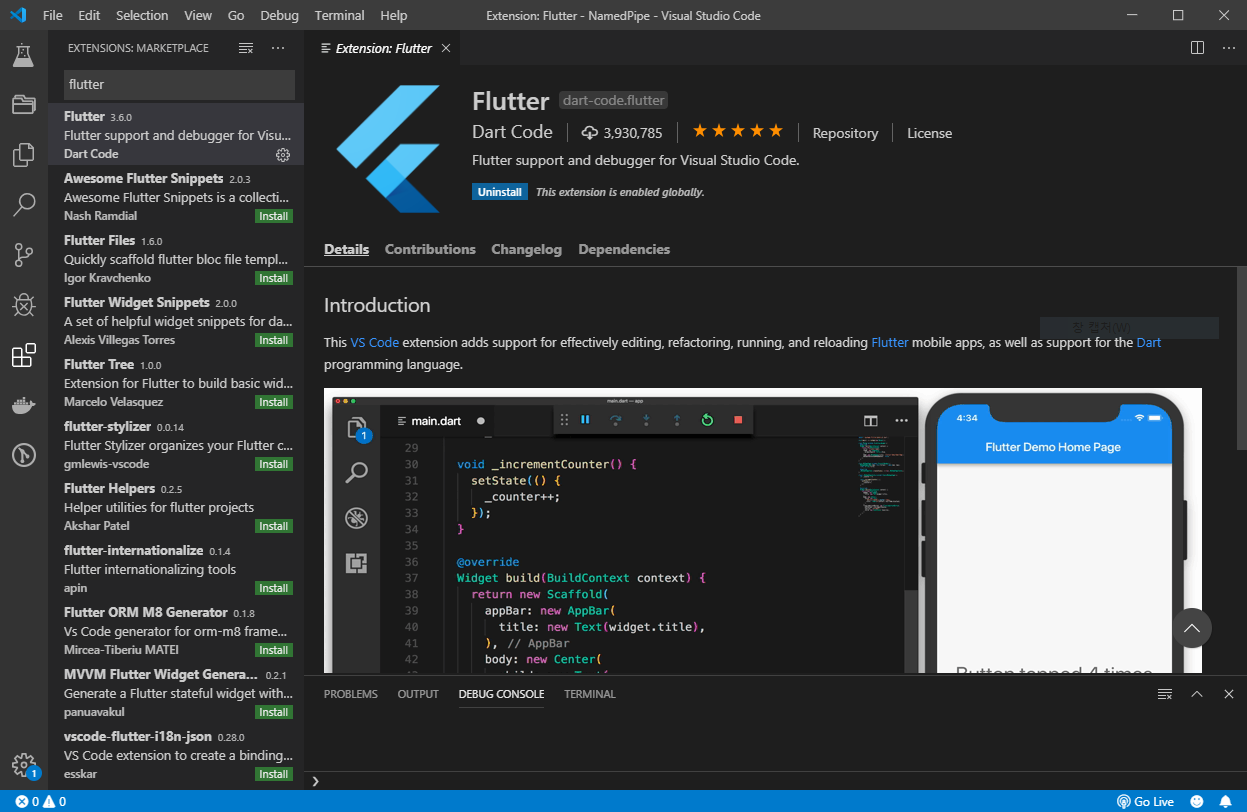Screen dimensions: 1247x812
Task: Switch to the Details tab
Action: [346, 250]
